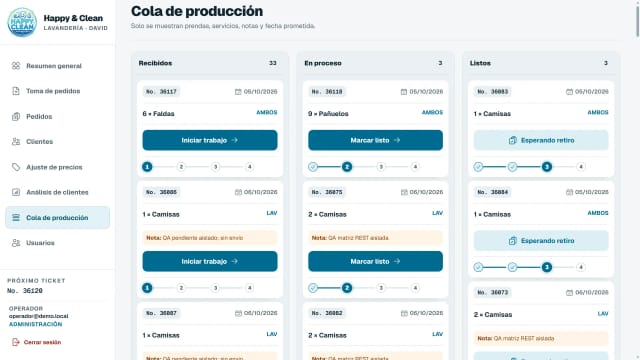Click the Listos column header
Image resolution: width=640 pixels, height=360 pixels.
pos(541,63)
